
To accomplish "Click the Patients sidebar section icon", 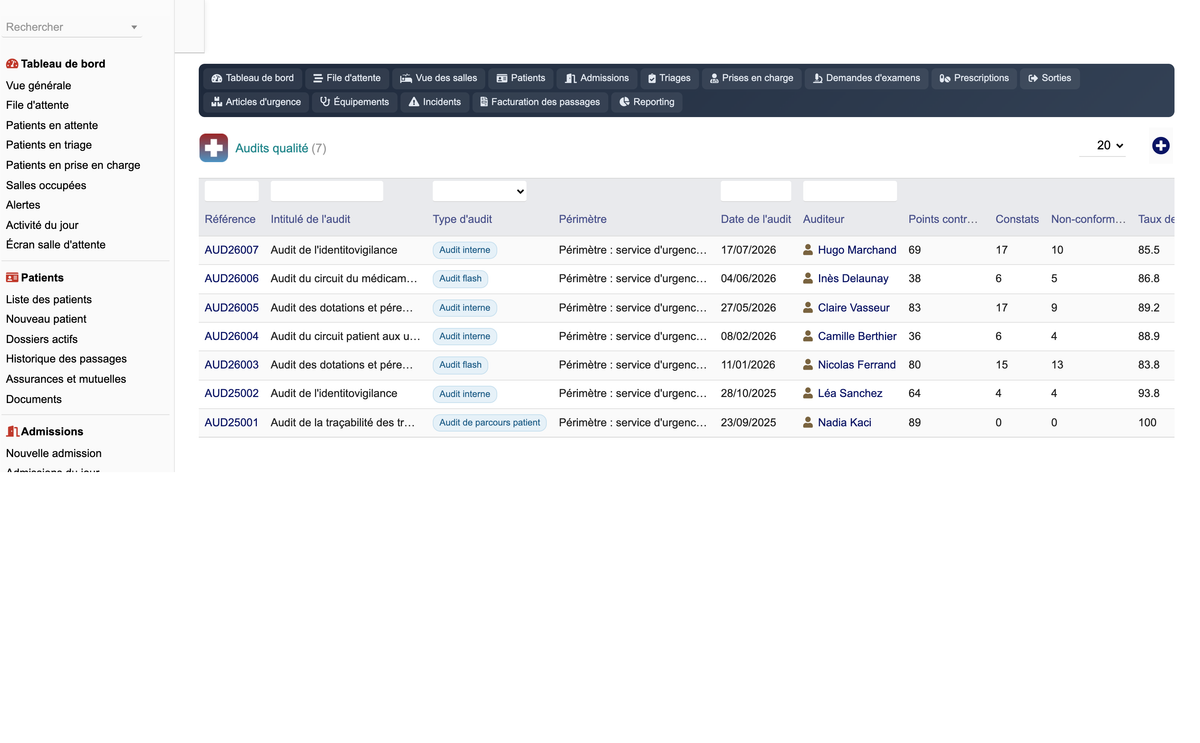I will [x=12, y=278].
